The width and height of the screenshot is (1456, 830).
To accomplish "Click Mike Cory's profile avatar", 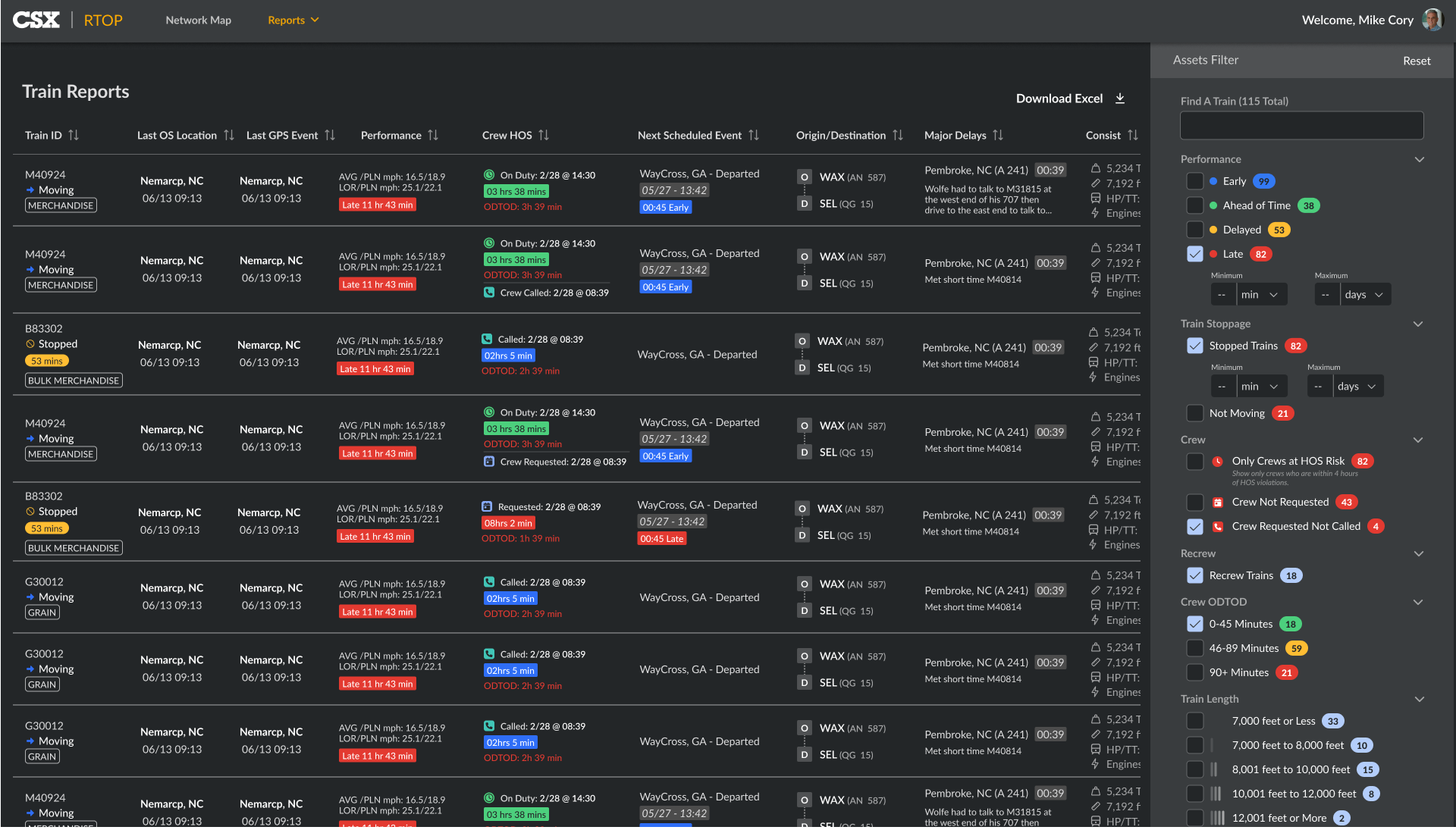I will point(1432,20).
